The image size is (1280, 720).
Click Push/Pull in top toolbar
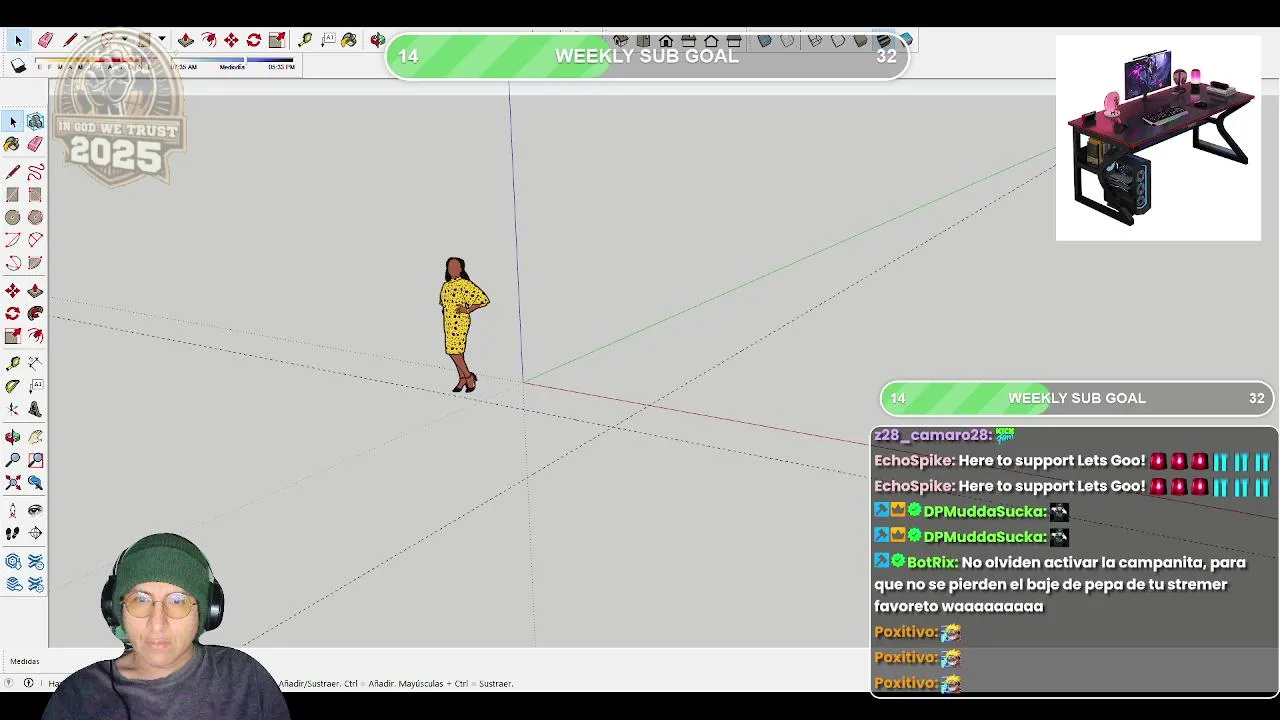click(x=186, y=40)
